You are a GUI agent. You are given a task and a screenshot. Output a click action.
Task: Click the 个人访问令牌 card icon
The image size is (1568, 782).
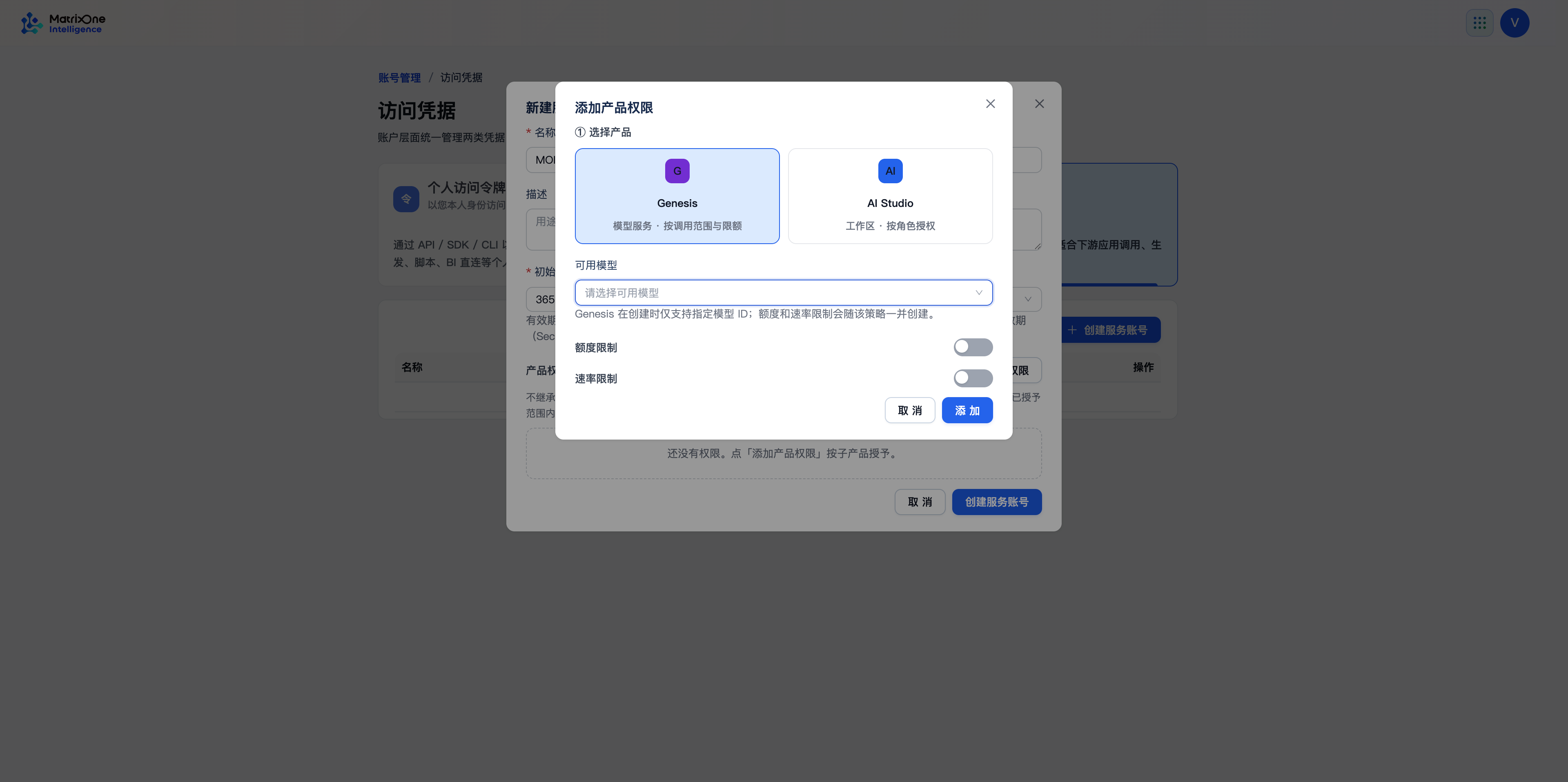click(x=406, y=199)
